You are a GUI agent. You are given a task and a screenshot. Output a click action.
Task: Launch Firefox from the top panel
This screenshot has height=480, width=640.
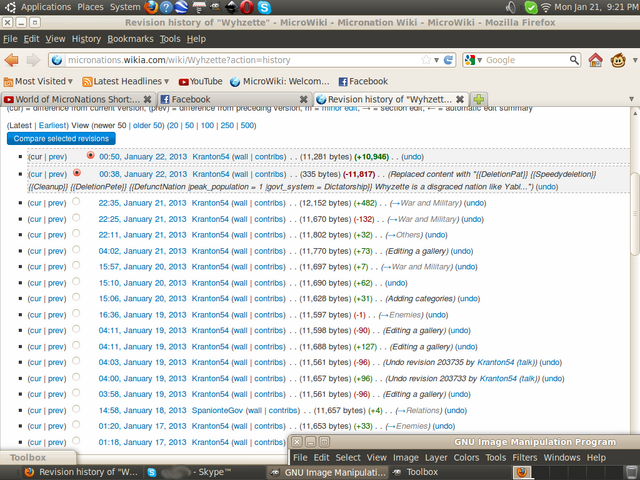click(151, 7)
